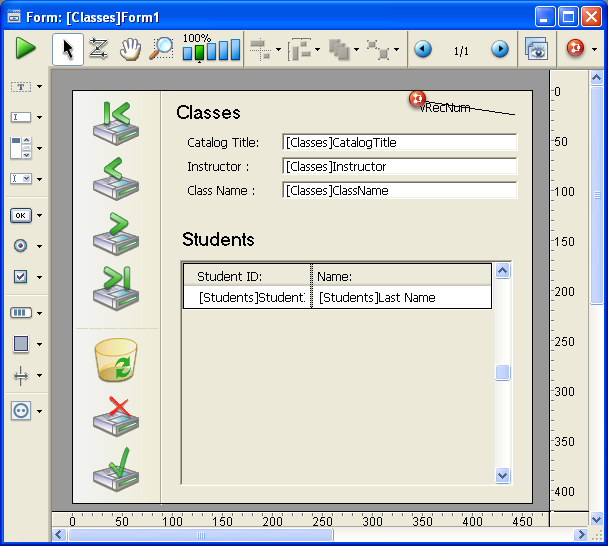Click the First Record navigation button on form
Viewport: 608px width, 546px height.
[115, 122]
